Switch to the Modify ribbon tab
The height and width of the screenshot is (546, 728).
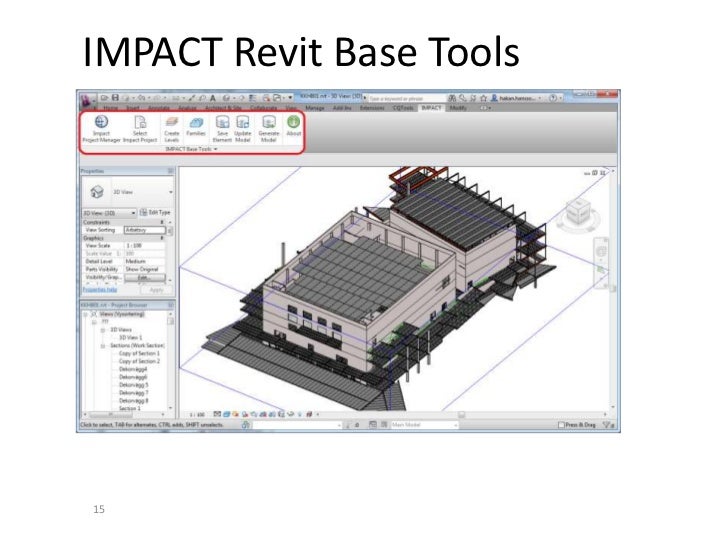[458, 108]
